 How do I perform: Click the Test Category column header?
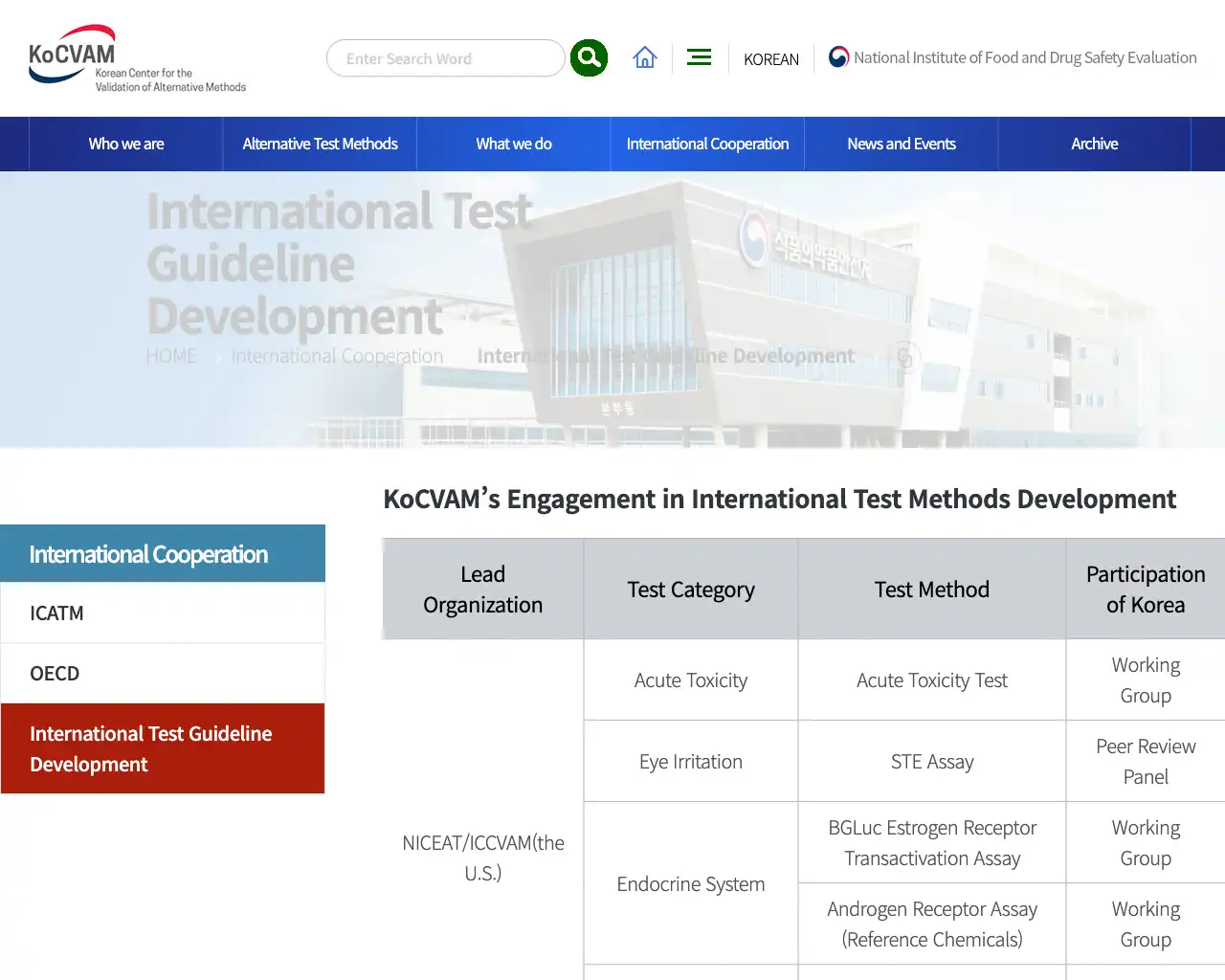(x=691, y=589)
